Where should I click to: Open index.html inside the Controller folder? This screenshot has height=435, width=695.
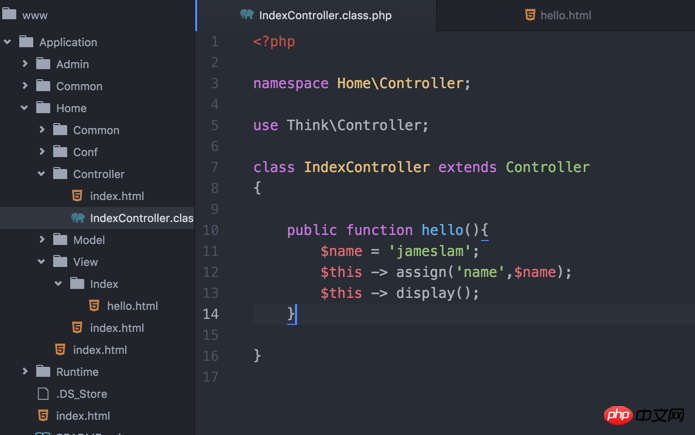[117, 196]
